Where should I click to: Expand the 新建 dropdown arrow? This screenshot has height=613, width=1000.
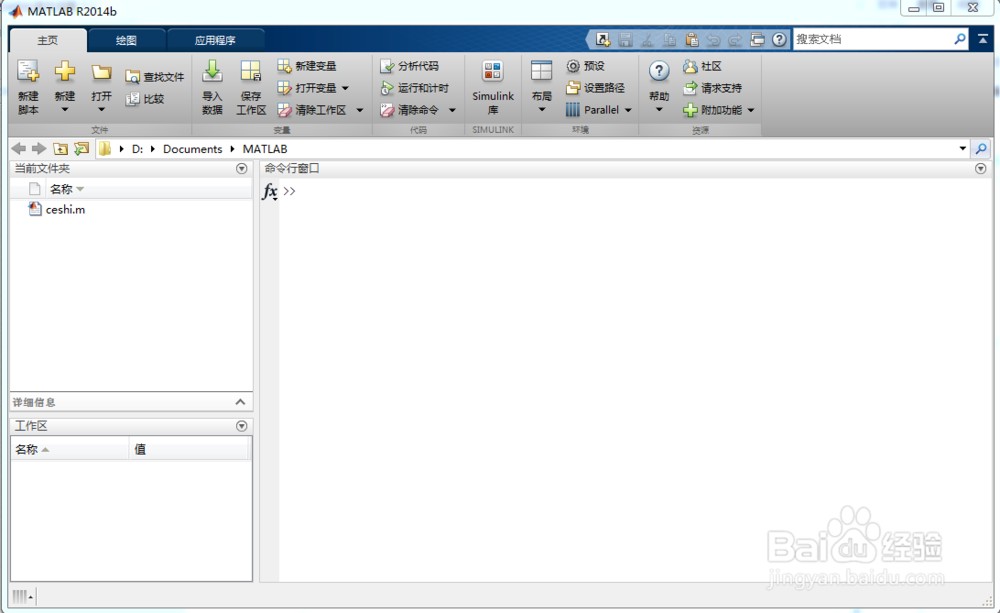pyautogui.click(x=64, y=110)
